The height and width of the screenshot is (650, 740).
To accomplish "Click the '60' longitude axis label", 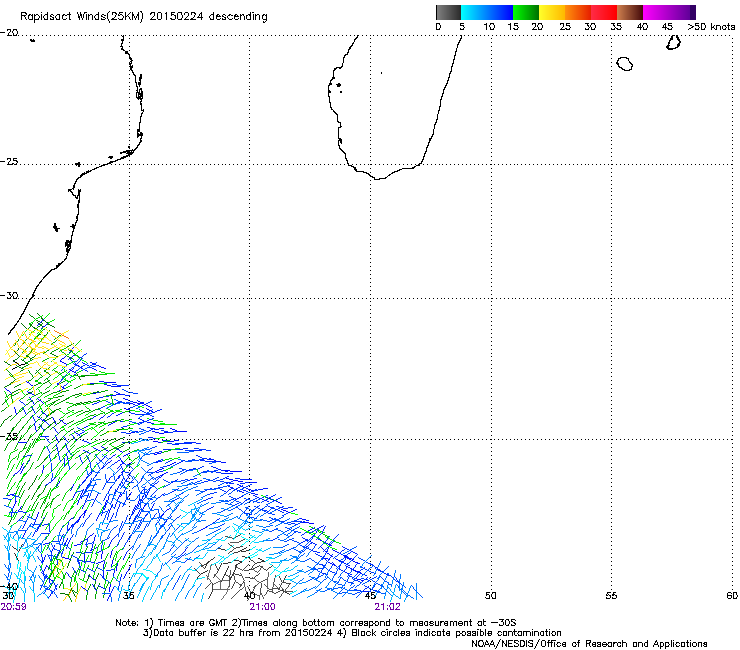I will pos(732,596).
